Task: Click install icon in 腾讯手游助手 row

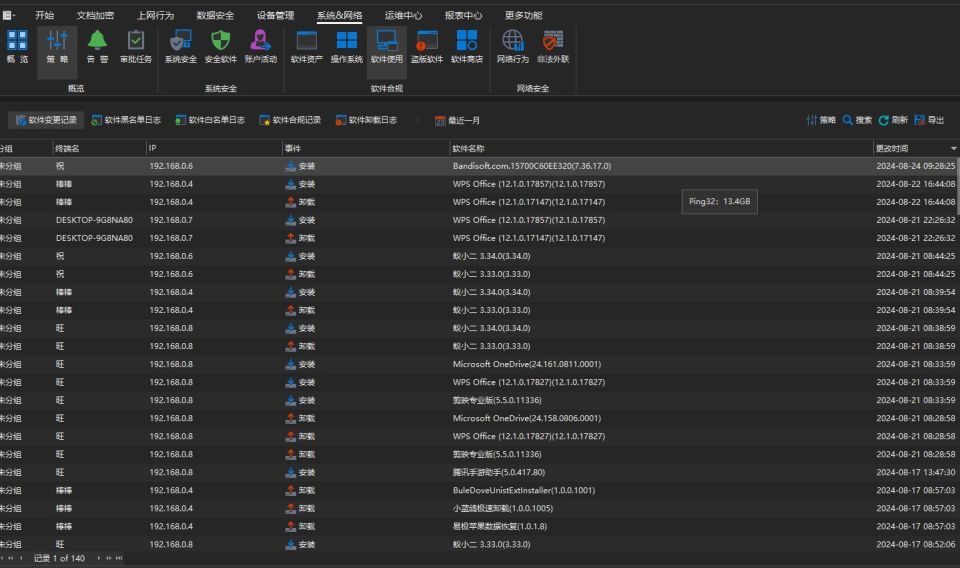Action: tap(291, 473)
